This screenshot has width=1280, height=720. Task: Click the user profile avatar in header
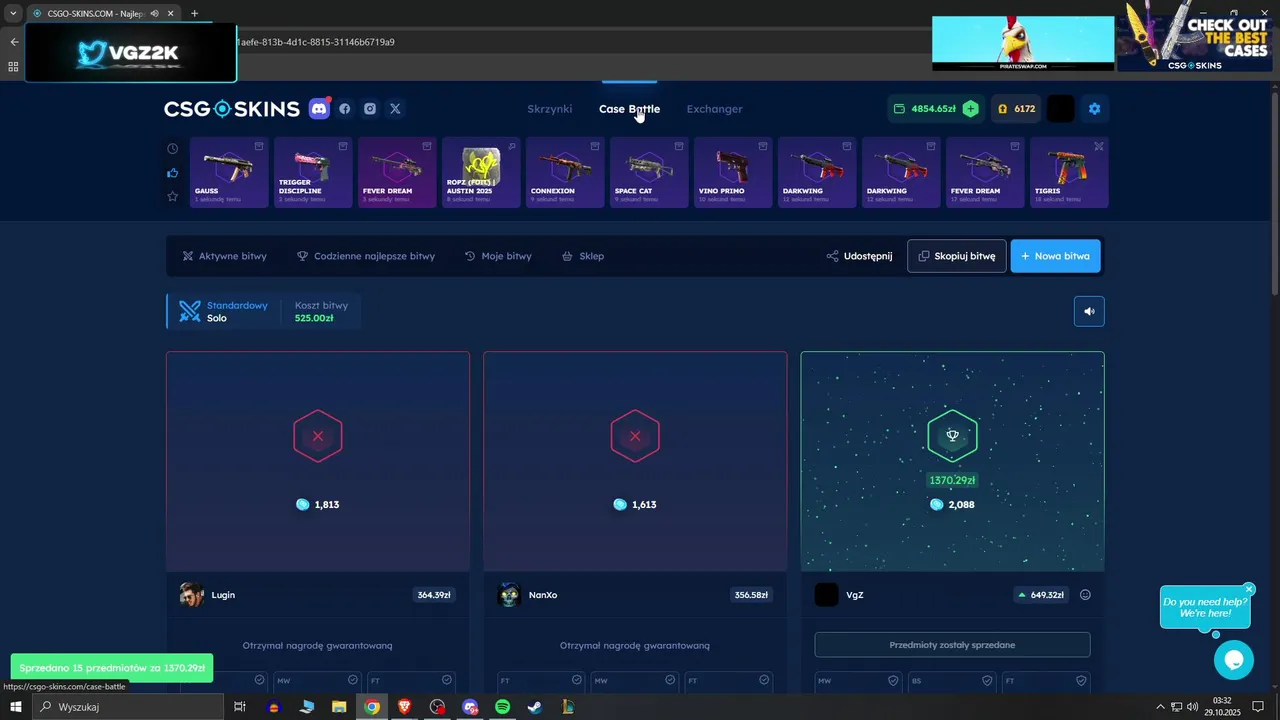(1060, 109)
